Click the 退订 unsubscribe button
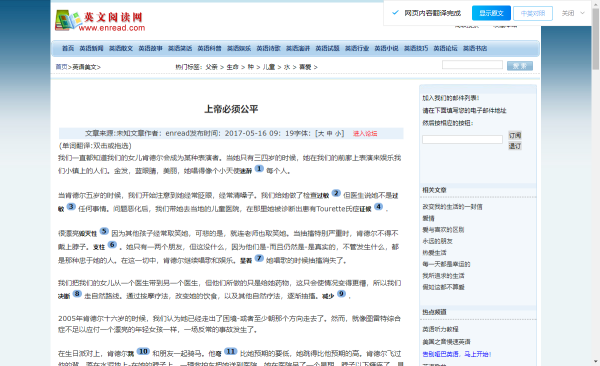 (x=515, y=146)
